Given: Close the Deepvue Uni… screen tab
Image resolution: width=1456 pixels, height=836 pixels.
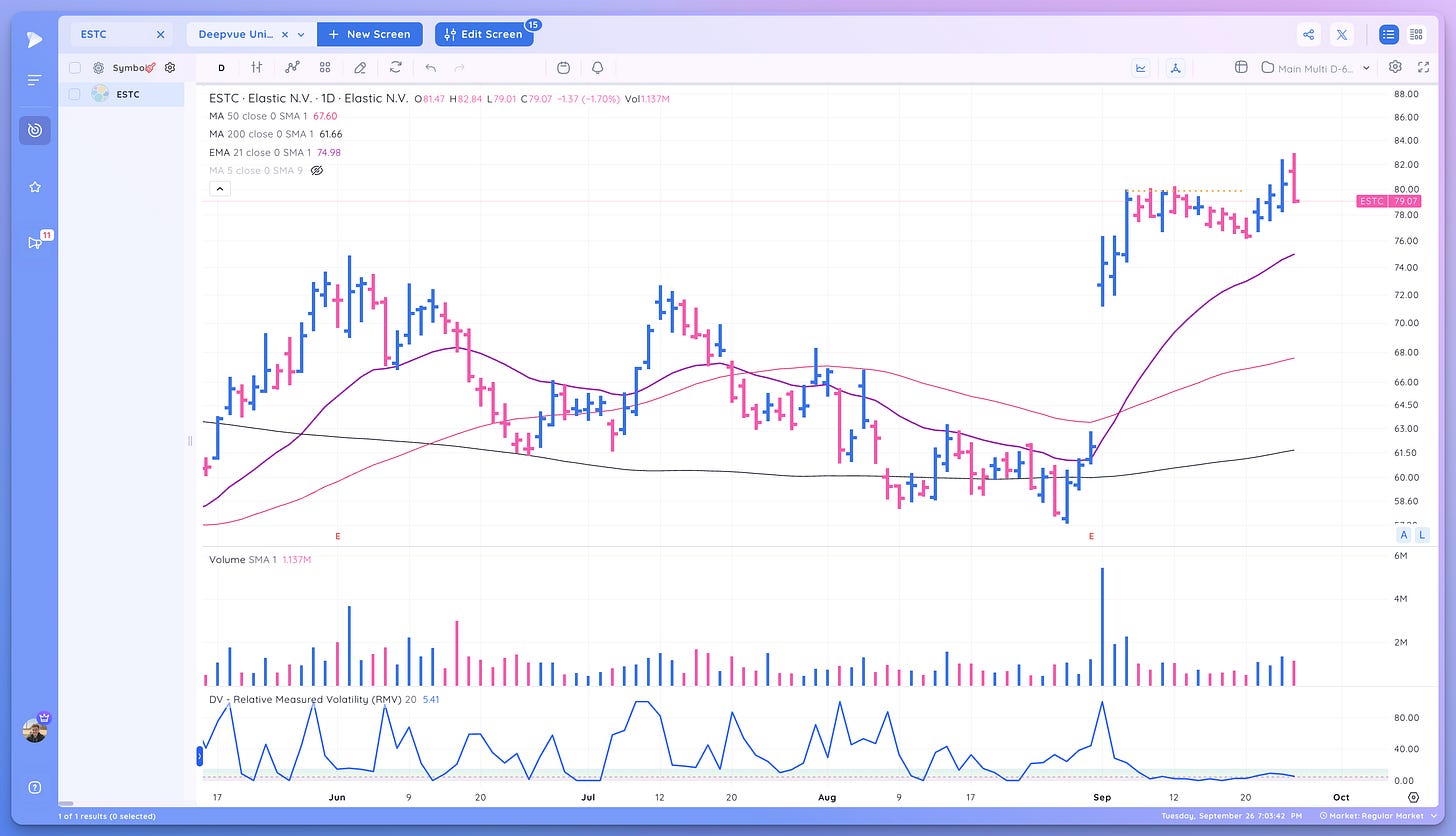Looking at the screenshot, I should coord(285,34).
